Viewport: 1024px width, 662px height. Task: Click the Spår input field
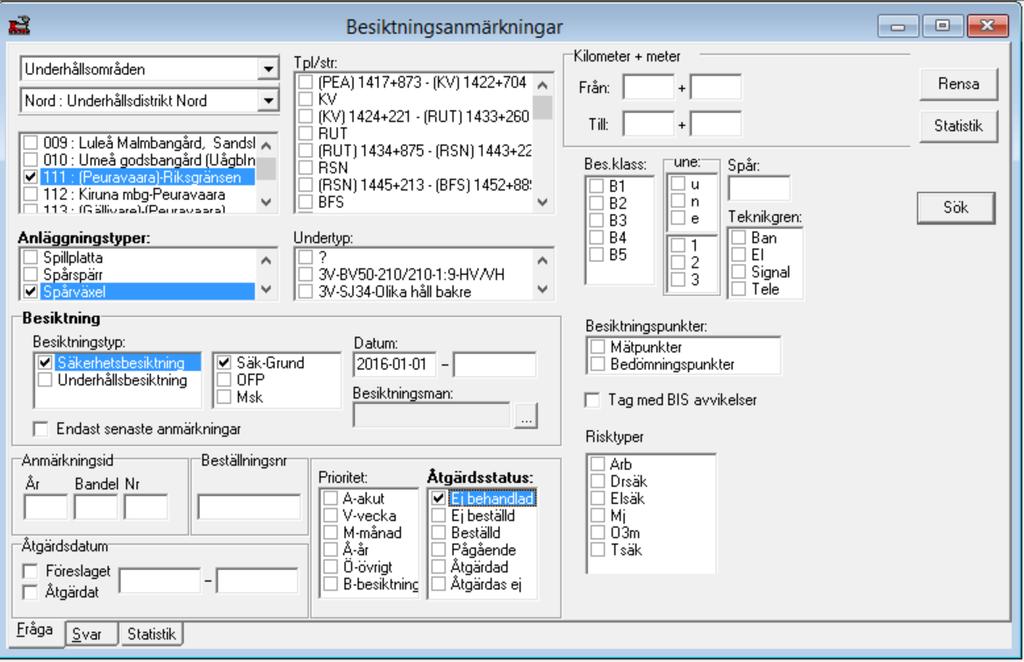[759, 189]
